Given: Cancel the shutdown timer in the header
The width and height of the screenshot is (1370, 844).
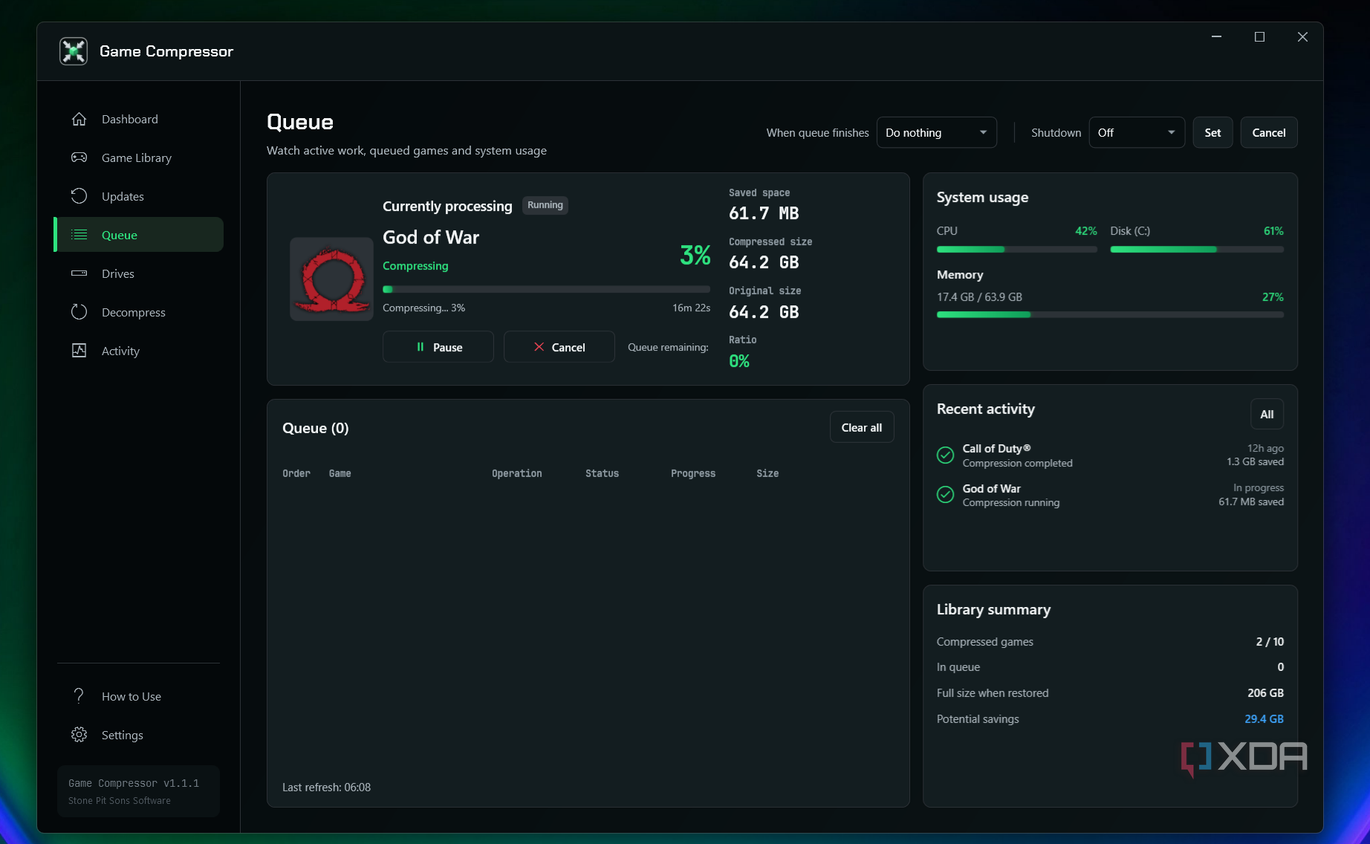Looking at the screenshot, I should [1269, 133].
